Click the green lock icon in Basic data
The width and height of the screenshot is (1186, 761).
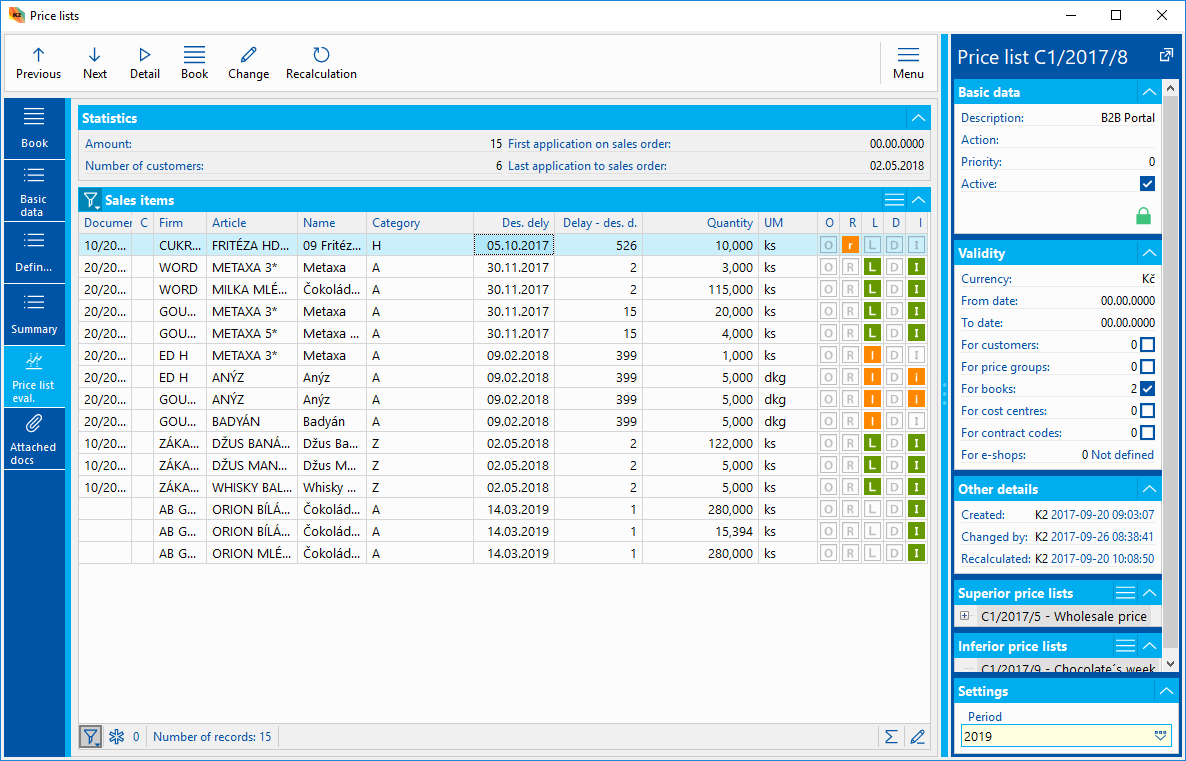click(1144, 216)
